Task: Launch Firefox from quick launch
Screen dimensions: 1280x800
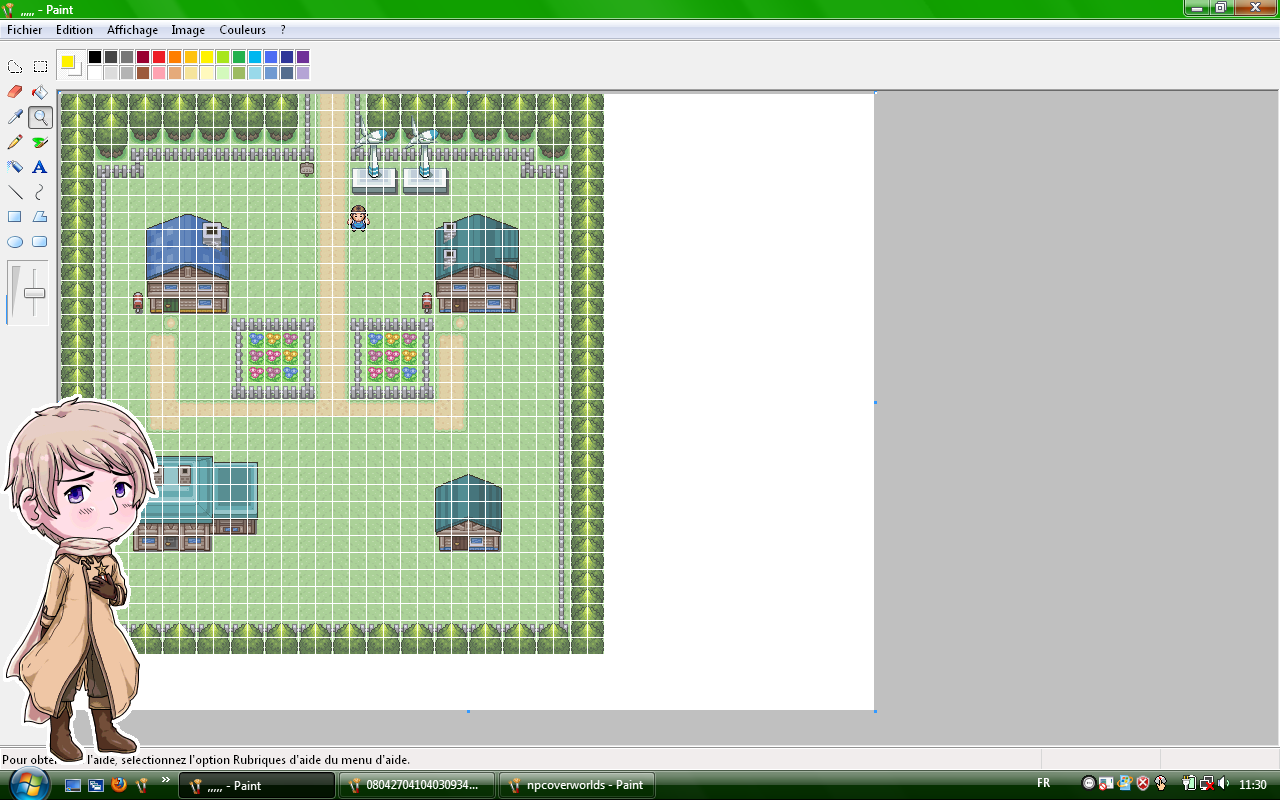Action: pos(119,785)
